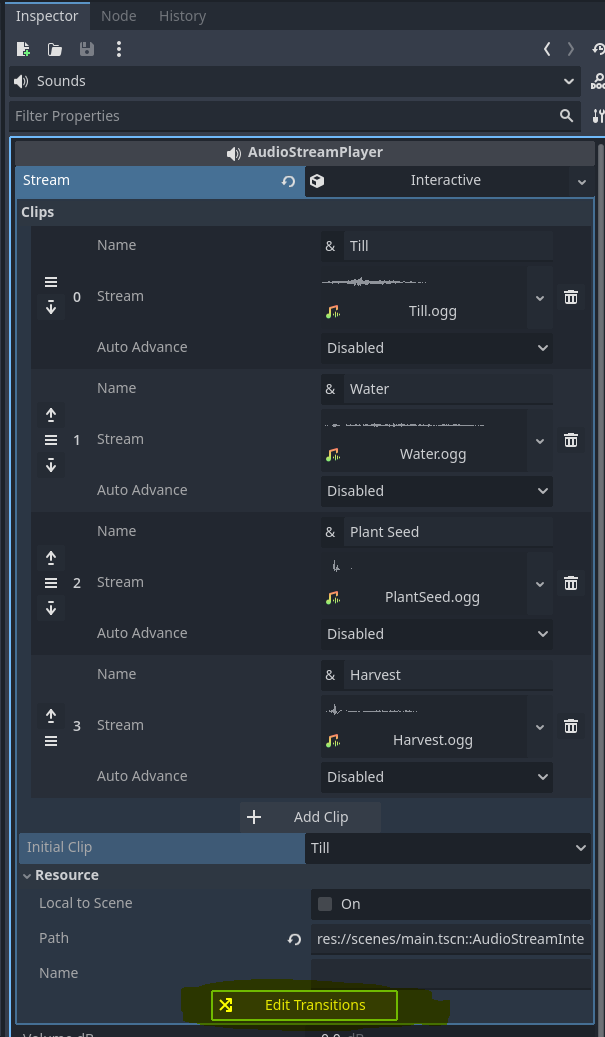Collapse the Resource section
605x1037 pixels.
tap(27, 875)
